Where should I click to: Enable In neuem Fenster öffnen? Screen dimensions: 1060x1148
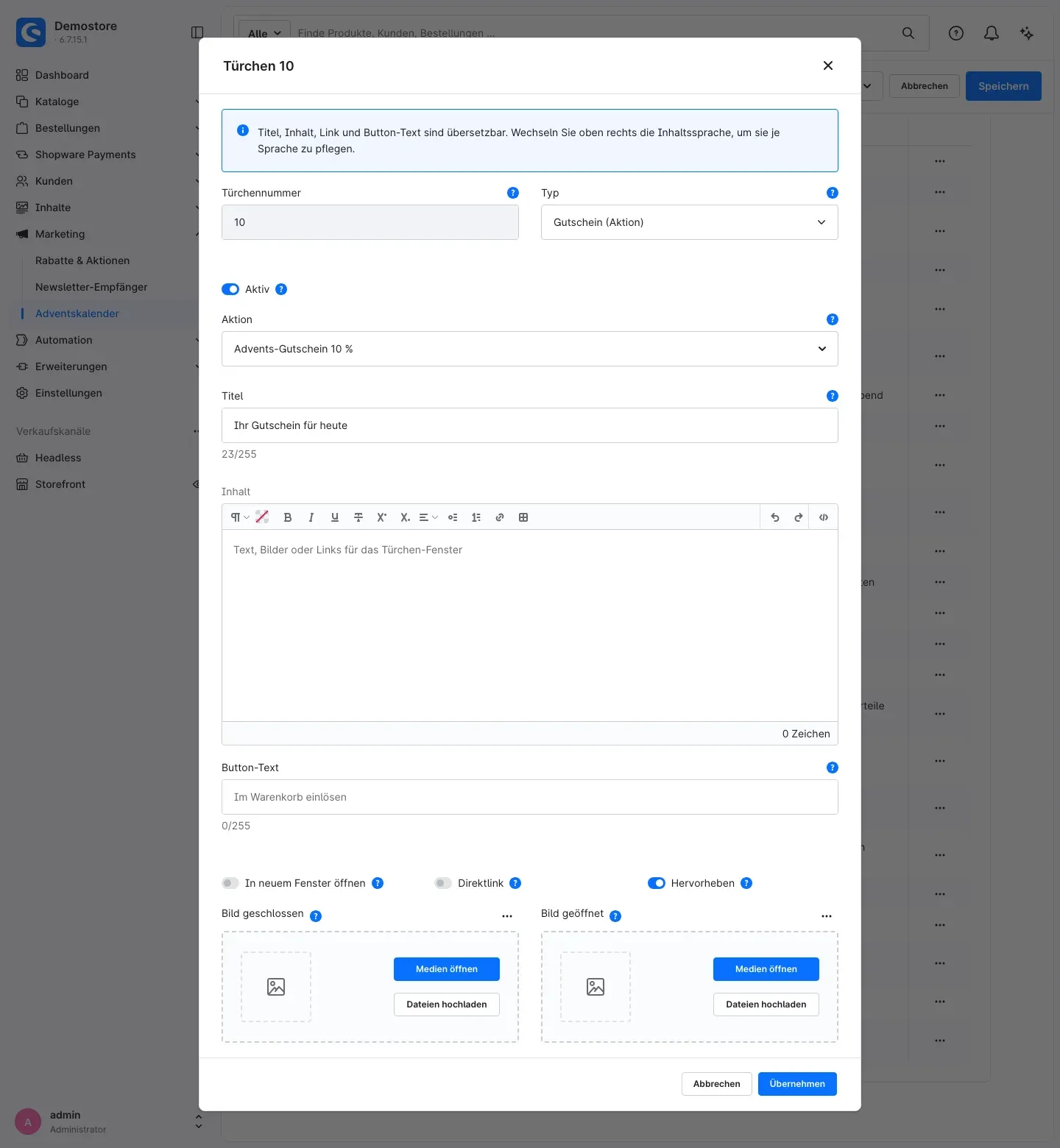point(230,883)
